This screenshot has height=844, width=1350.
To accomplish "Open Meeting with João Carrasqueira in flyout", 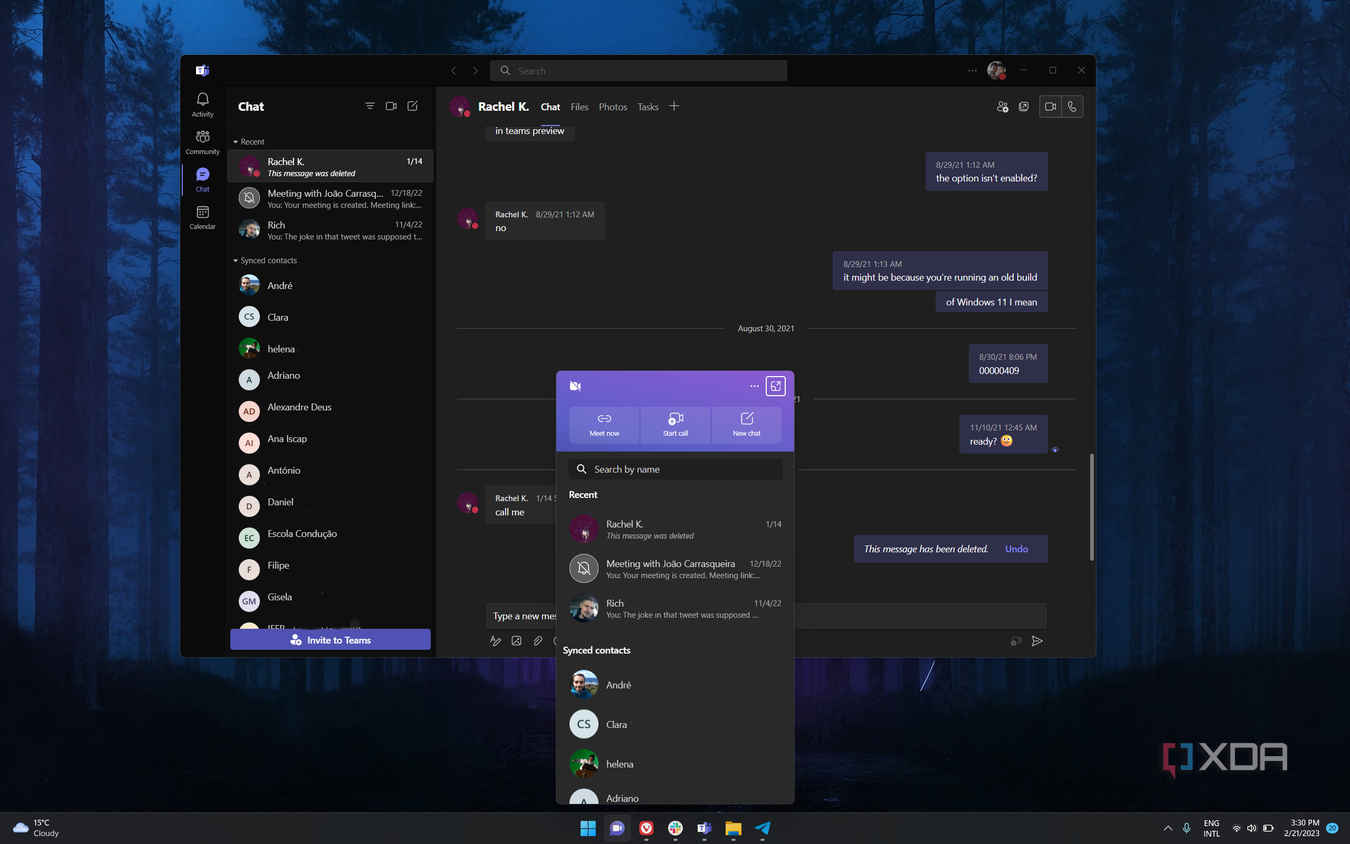I will tap(675, 569).
